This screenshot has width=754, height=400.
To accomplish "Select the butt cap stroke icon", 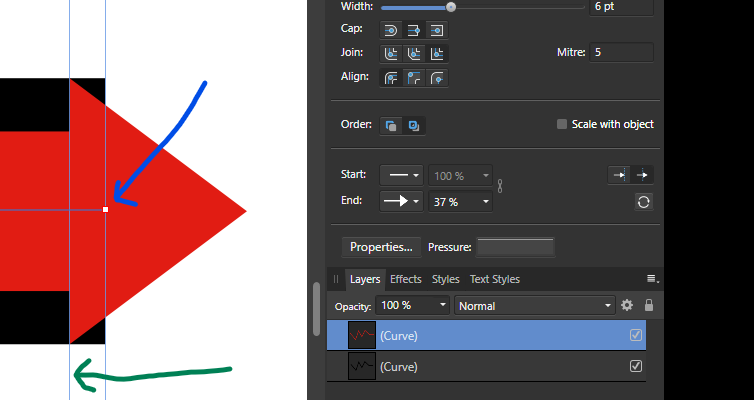I will [414, 30].
